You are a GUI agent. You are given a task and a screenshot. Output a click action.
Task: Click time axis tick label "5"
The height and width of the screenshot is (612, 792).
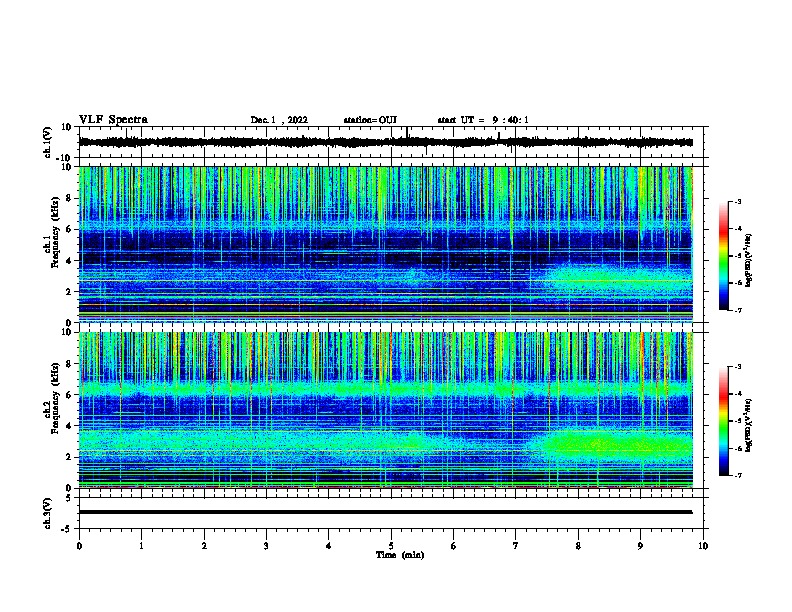coord(391,546)
